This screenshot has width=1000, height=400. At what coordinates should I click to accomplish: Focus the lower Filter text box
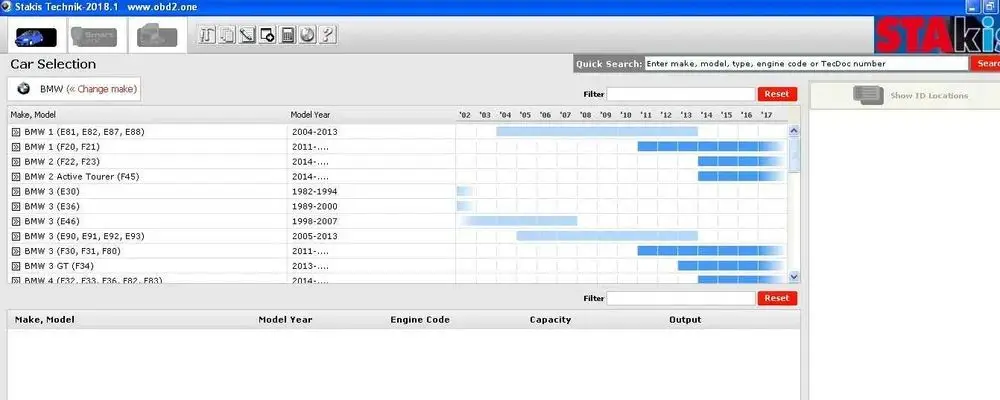[x=680, y=298]
